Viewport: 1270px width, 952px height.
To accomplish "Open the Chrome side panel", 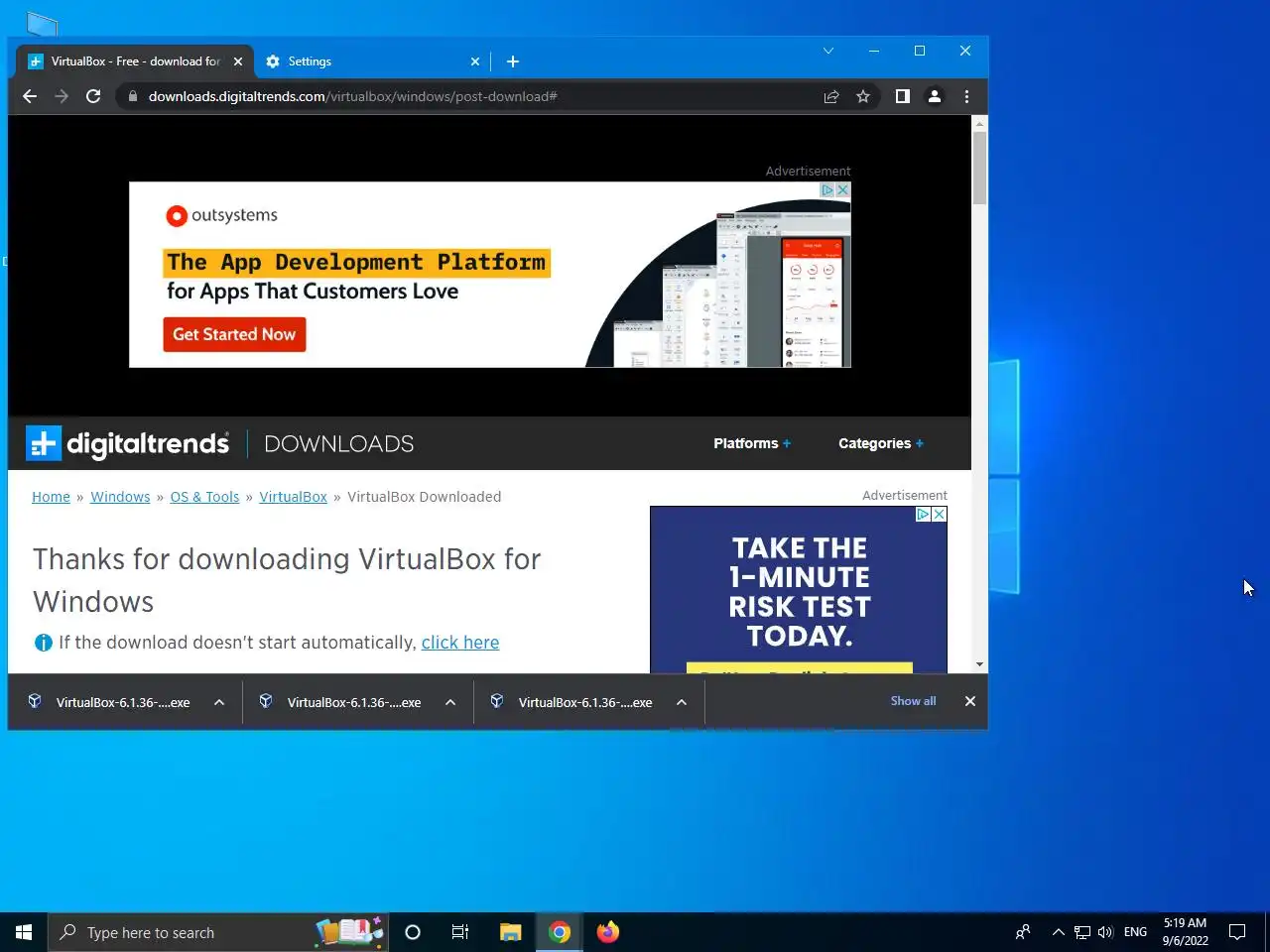I will tap(902, 96).
